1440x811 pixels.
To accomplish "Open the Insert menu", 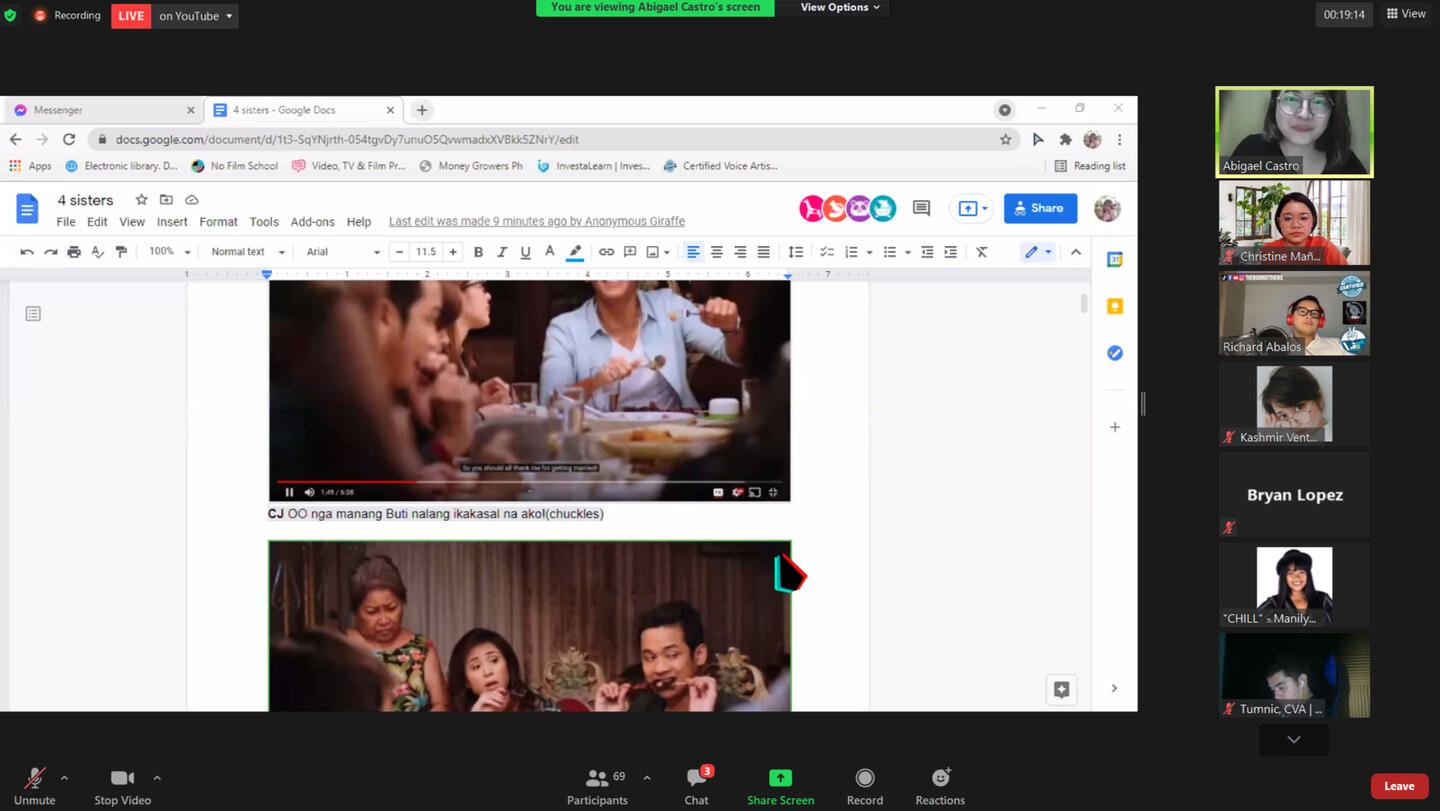I will (x=172, y=222).
